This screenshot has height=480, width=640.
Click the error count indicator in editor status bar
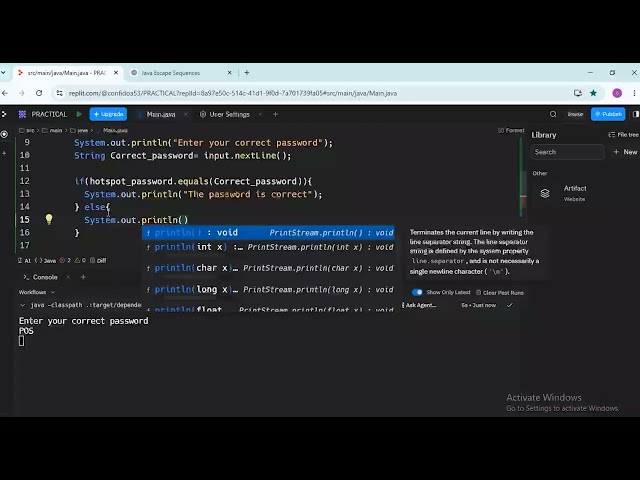(65, 260)
